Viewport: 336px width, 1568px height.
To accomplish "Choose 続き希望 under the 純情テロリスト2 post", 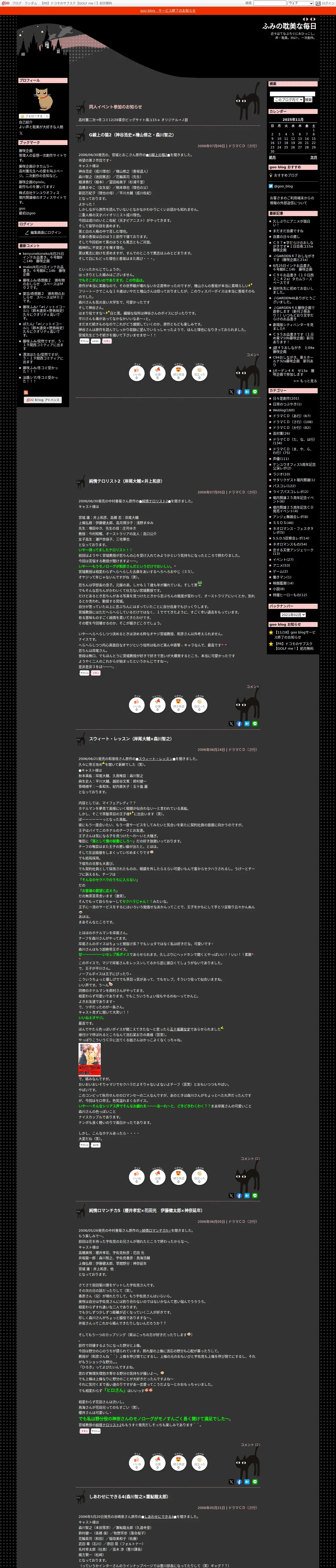I will 179,705.
